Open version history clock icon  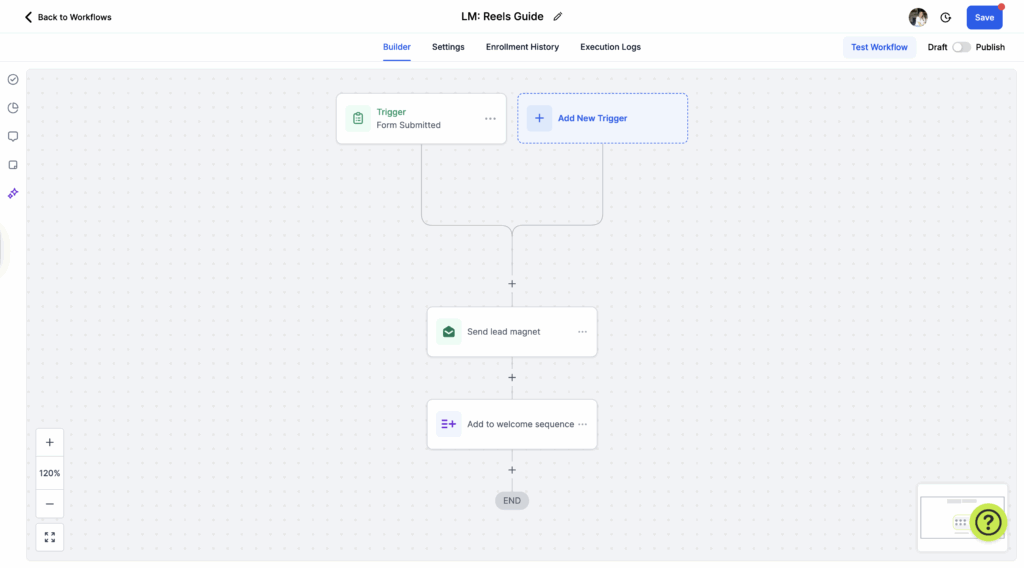coord(946,17)
